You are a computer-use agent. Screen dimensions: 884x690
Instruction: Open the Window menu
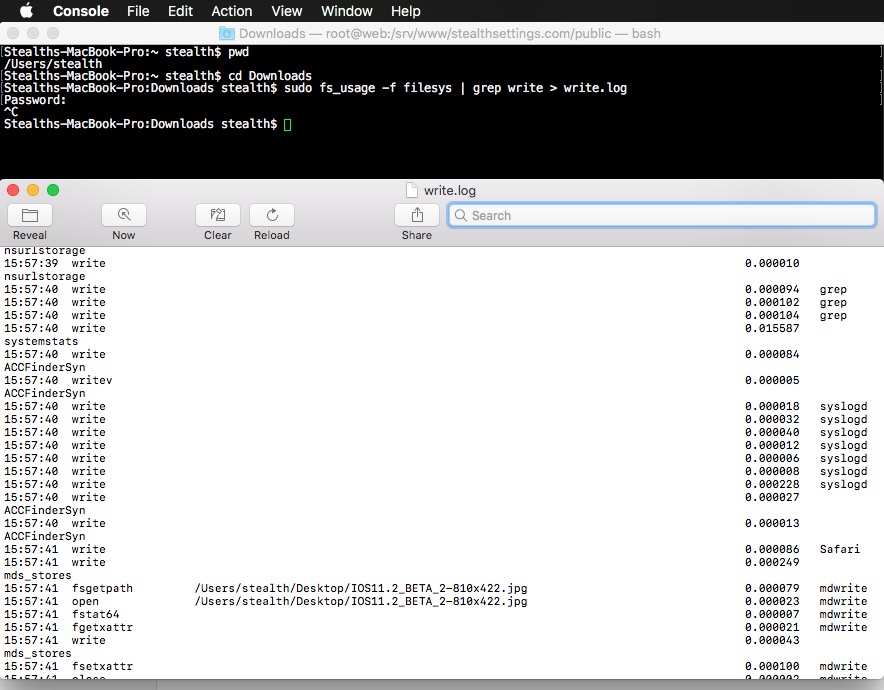(346, 11)
